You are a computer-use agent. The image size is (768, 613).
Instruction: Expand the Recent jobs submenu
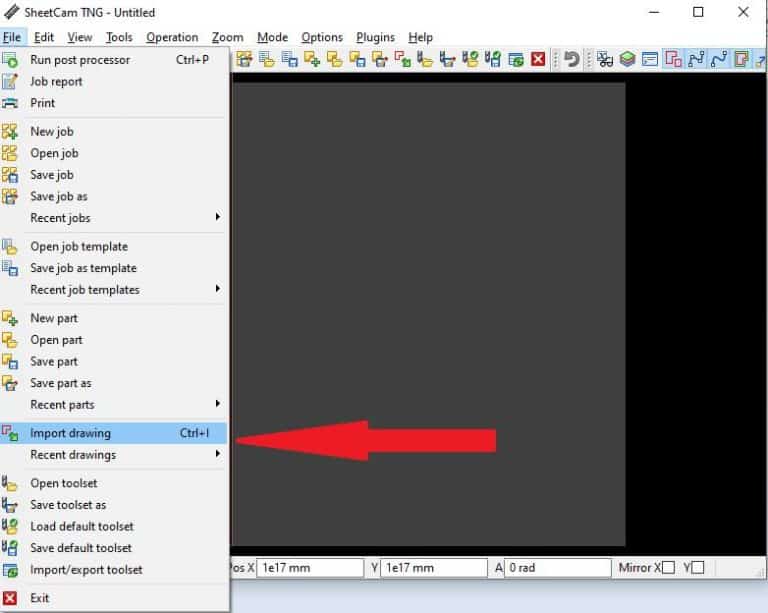click(x=217, y=218)
